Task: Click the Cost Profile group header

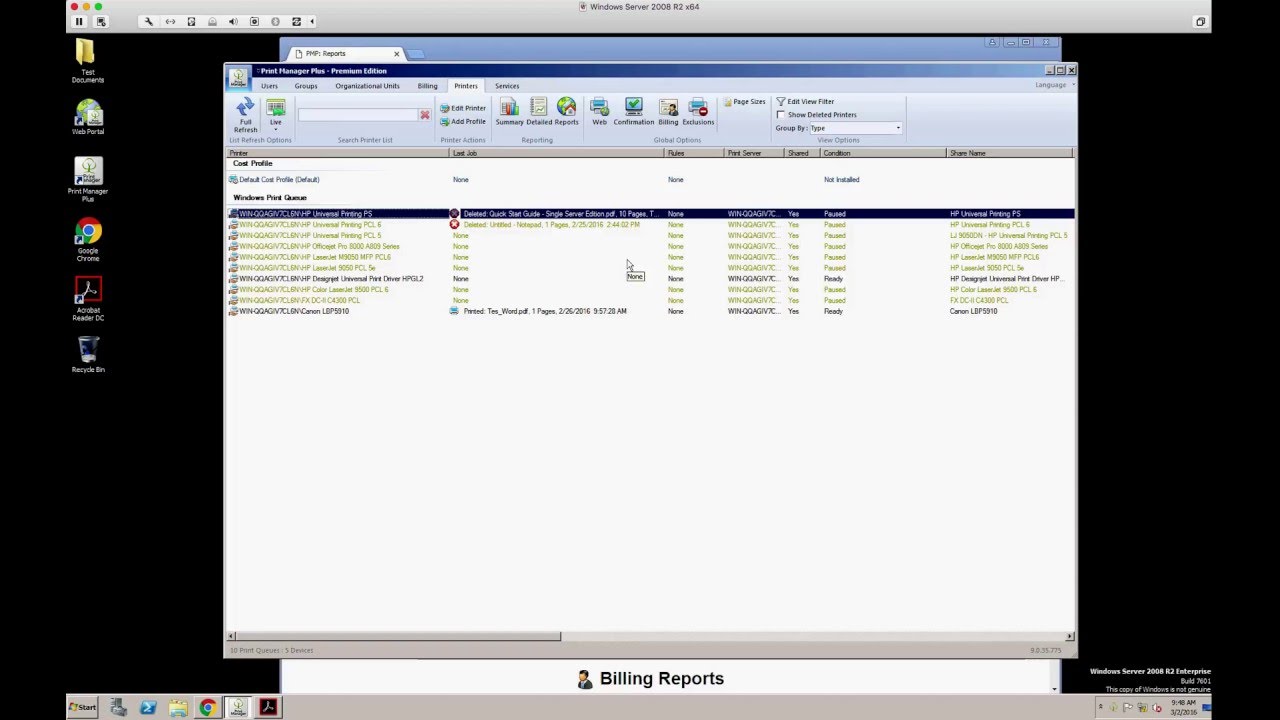Action: pos(253,164)
